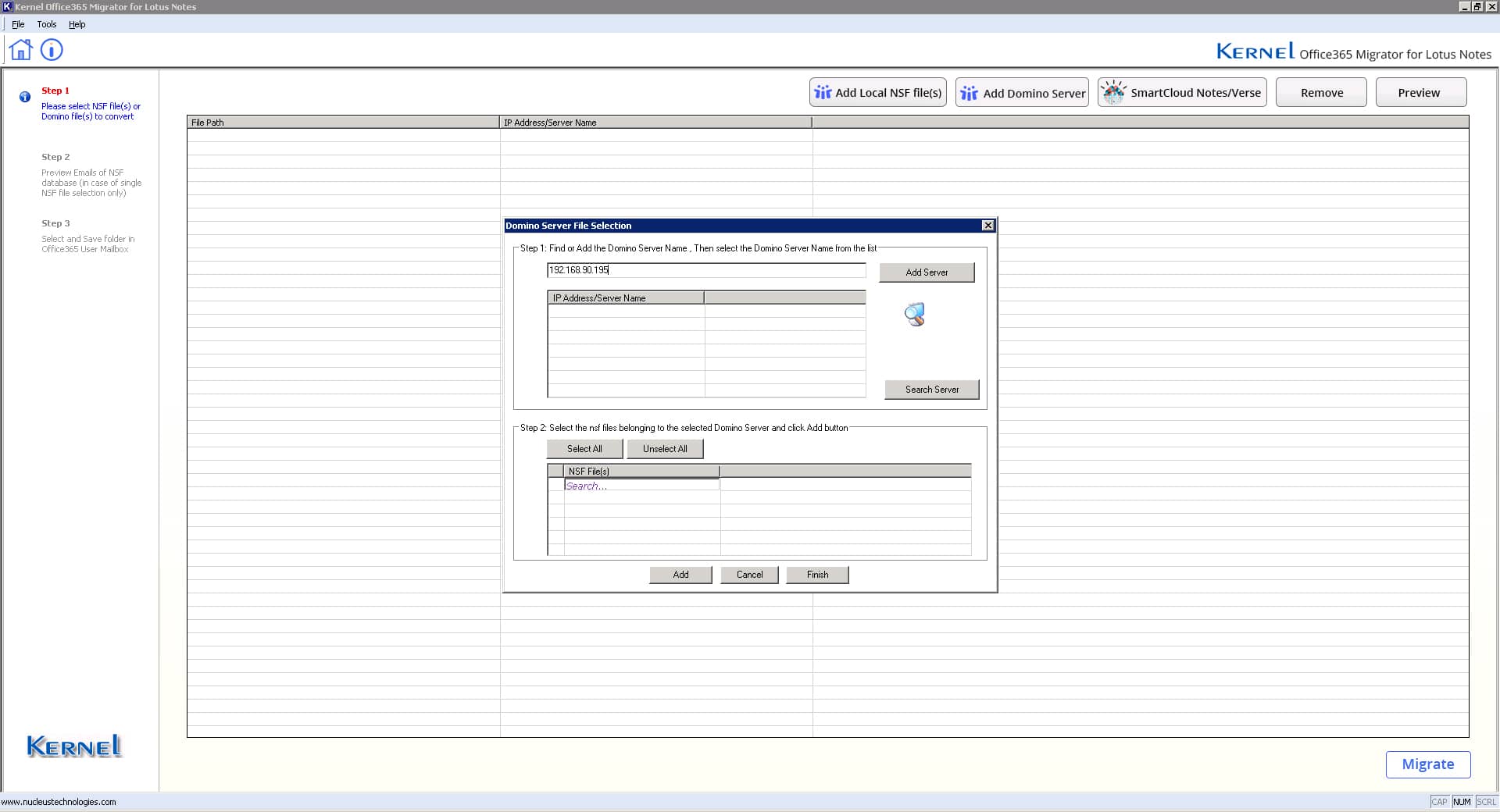Screen dimensions: 1500x812
Task: Click the NSF File(s) Search field
Action: pyautogui.click(x=641, y=486)
